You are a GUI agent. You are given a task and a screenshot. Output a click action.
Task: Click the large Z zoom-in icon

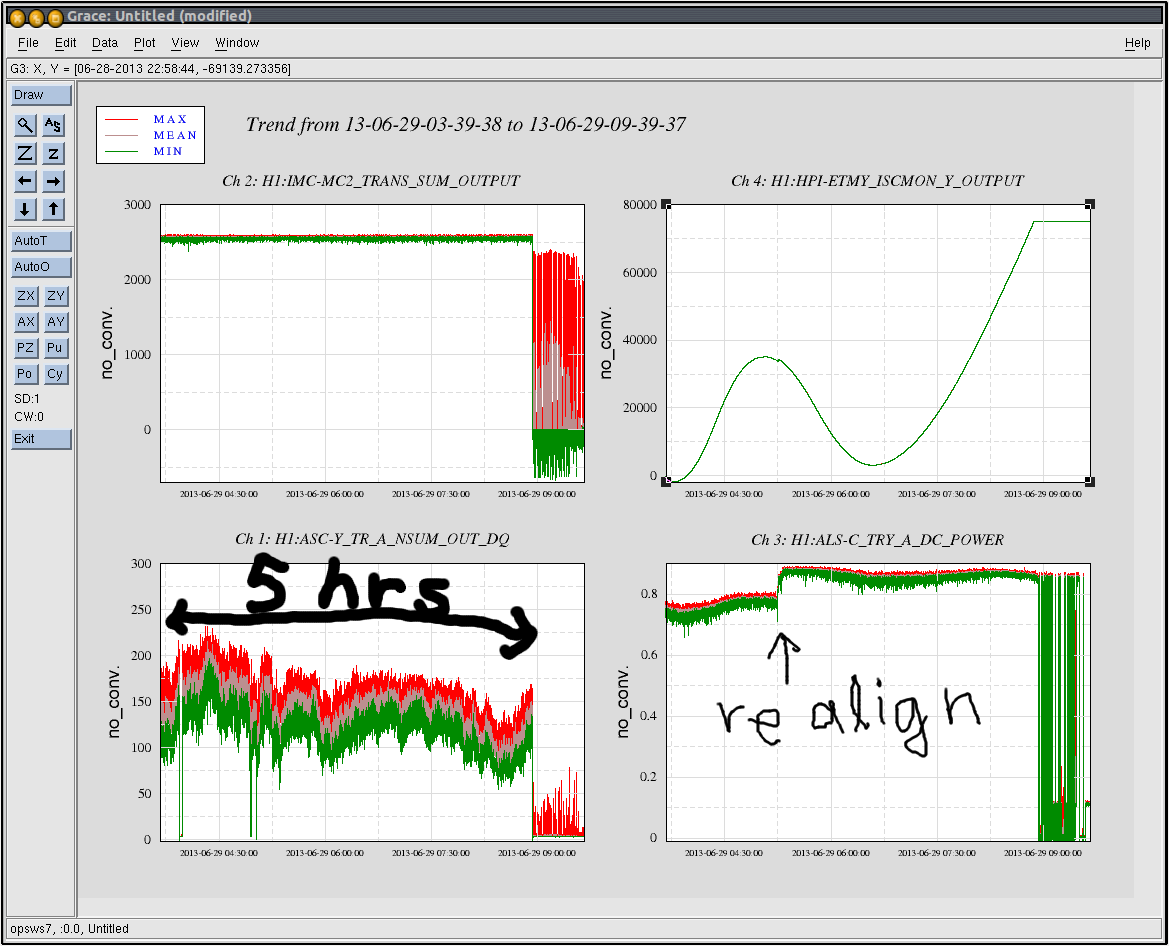pos(26,153)
